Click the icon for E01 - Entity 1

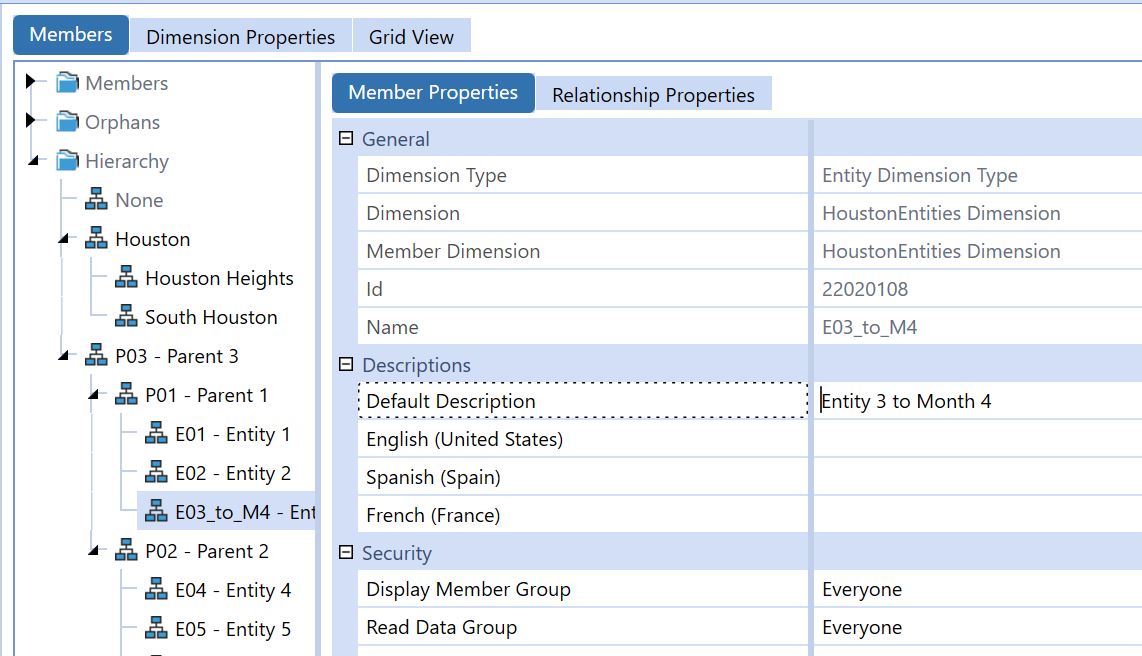156,434
